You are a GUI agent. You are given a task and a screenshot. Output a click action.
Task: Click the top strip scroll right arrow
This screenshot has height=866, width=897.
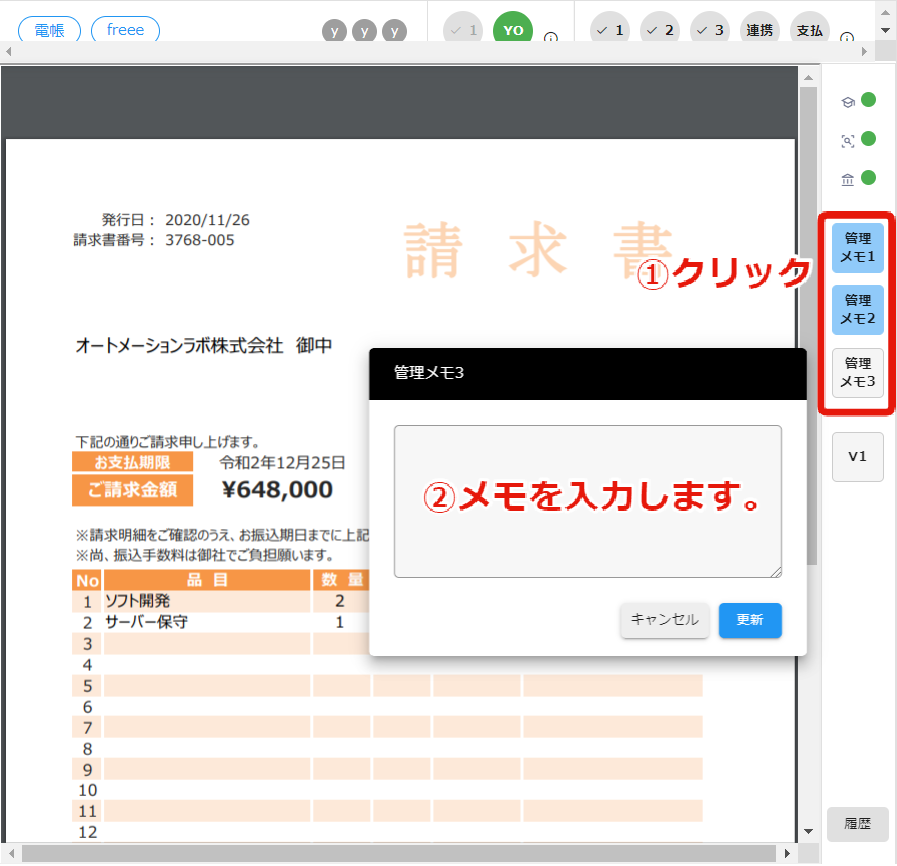pyautogui.click(x=864, y=52)
